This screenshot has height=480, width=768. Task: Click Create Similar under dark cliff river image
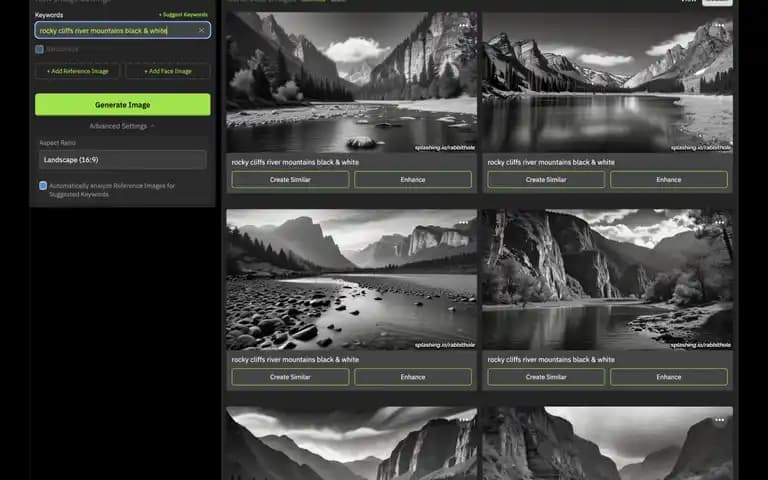[546, 377]
